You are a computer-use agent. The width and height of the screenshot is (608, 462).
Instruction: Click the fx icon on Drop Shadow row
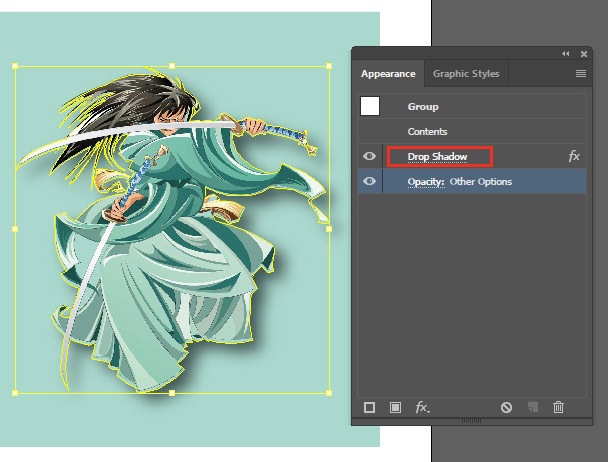[x=574, y=156]
